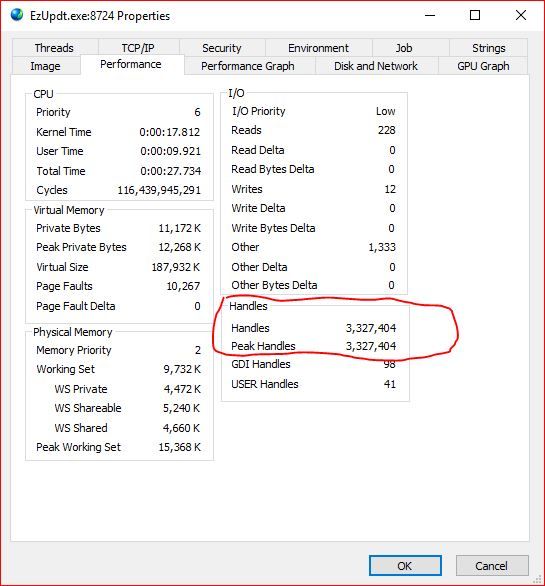
Task: Open the TCP/IP tab
Action: point(138,48)
